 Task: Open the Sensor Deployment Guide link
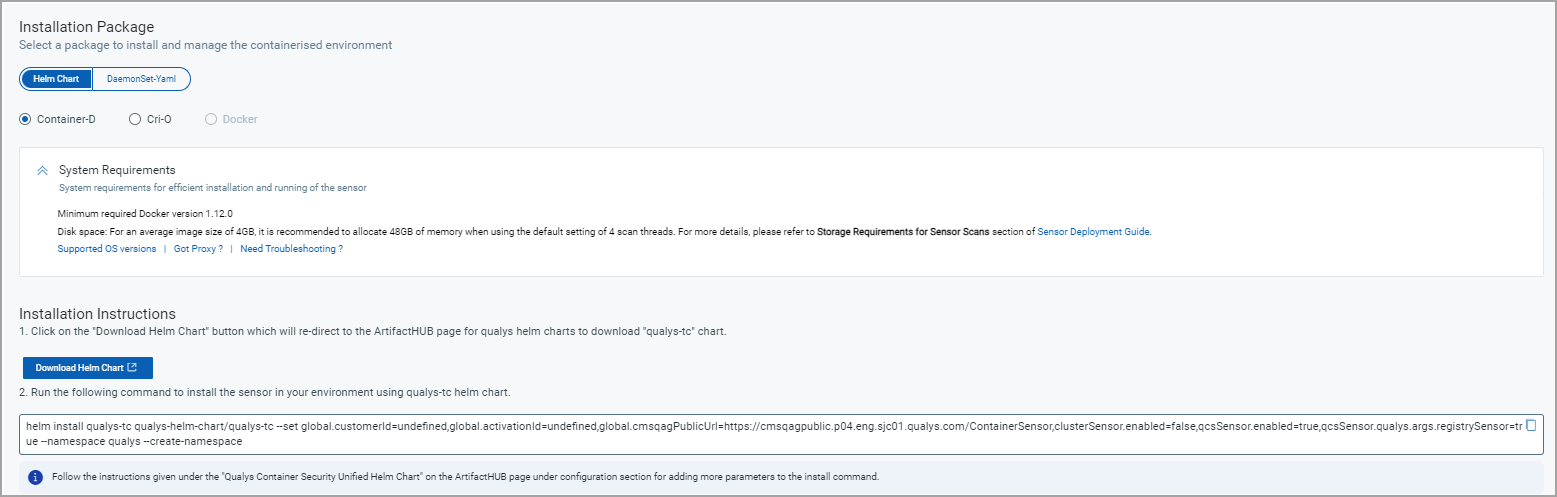click(1093, 232)
